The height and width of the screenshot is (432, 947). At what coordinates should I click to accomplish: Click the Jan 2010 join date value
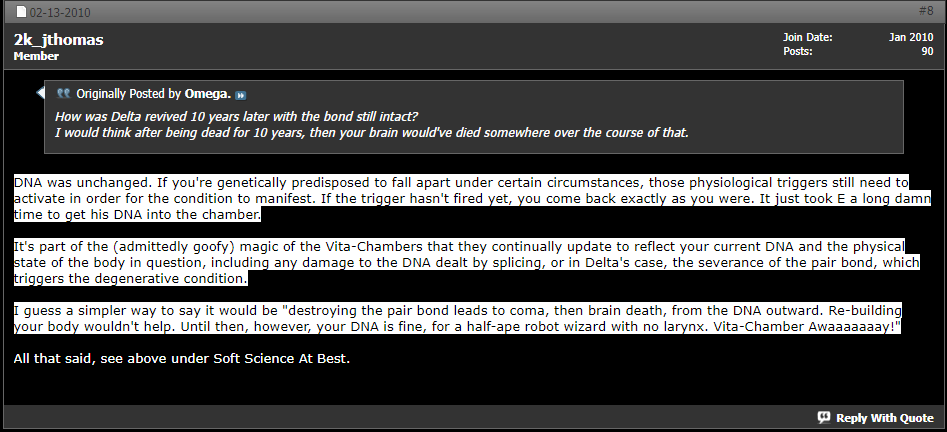pos(911,37)
